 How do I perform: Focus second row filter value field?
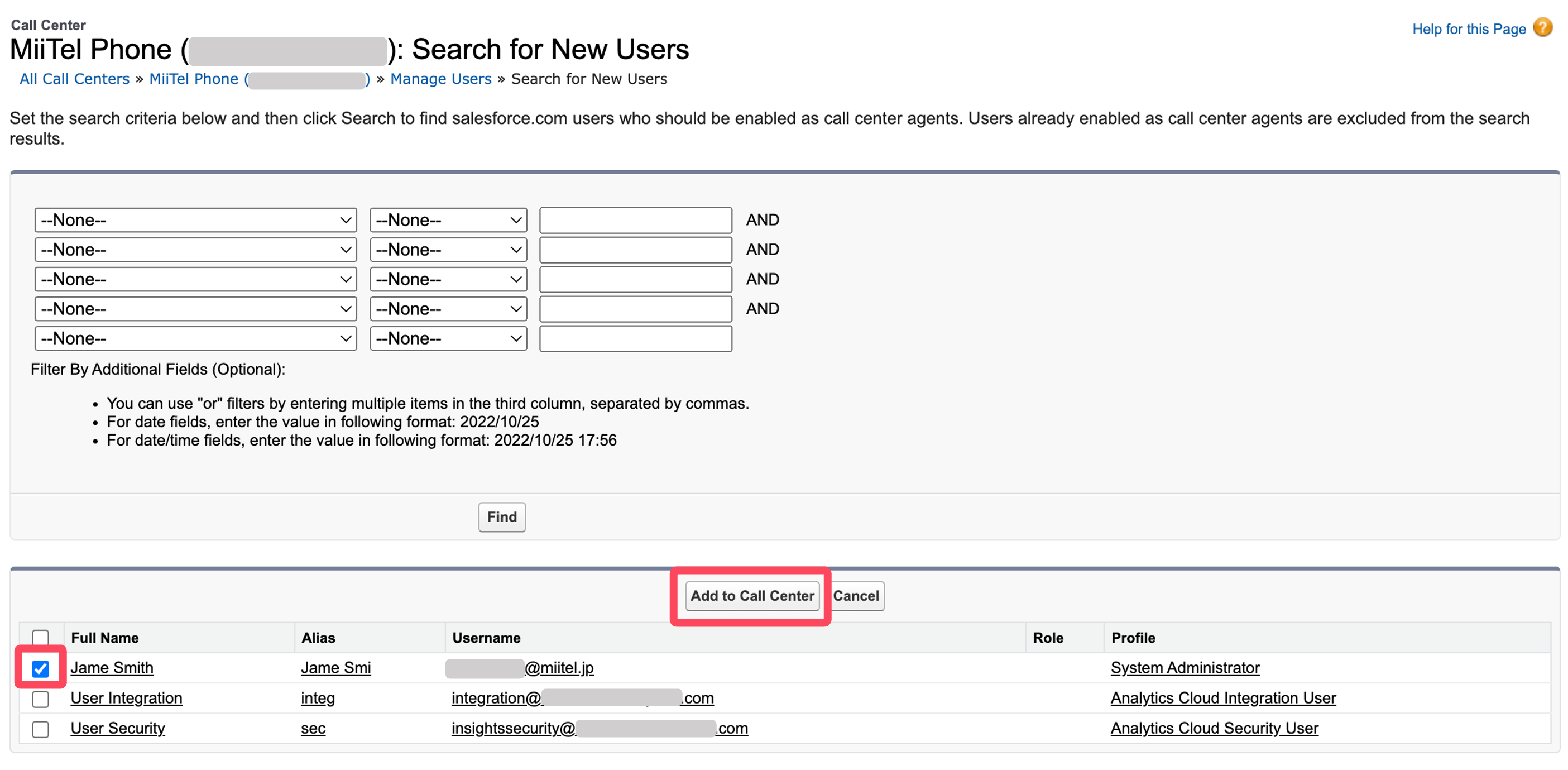pos(635,250)
